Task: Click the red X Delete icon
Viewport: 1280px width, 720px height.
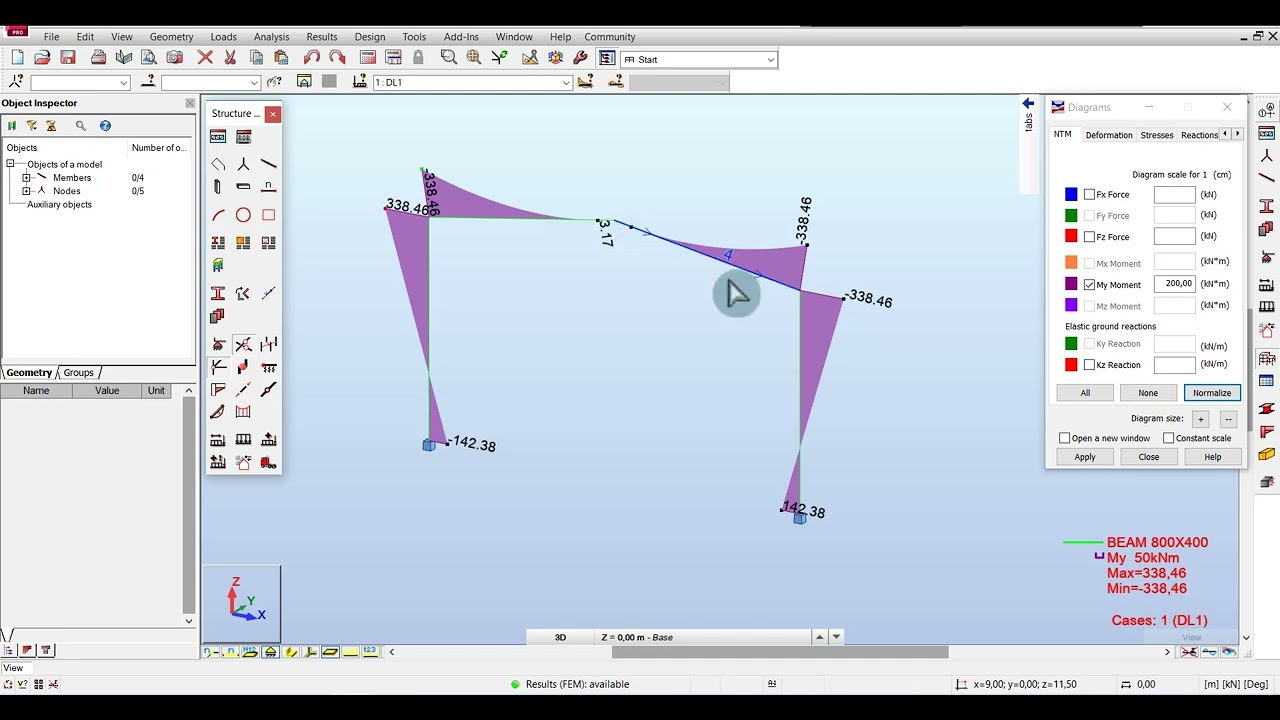Action: pos(205,58)
